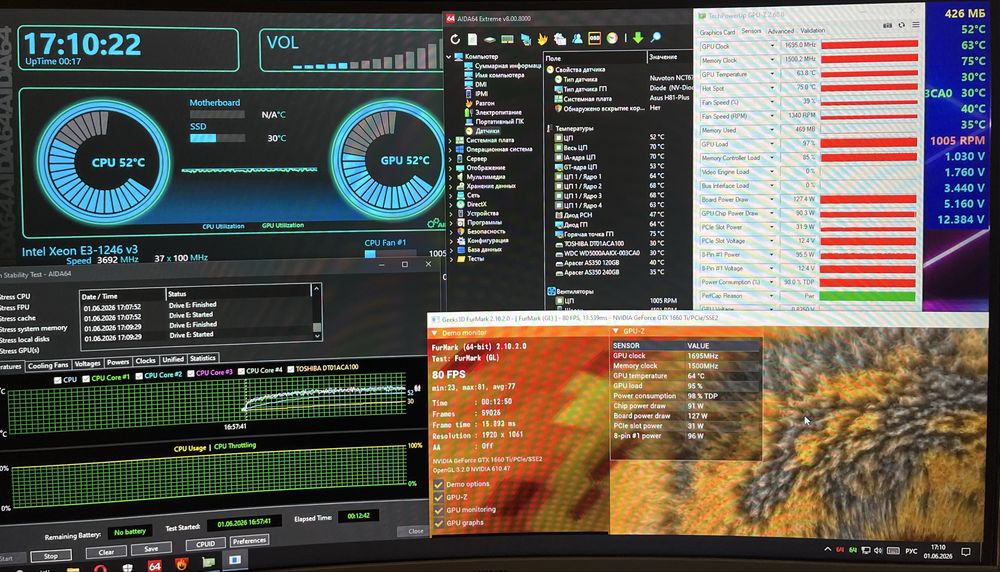This screenshot has height=572, width=1000.
Task: Click the green memory module icon in AIDA64 toolbar
Action: click(507, 39)
